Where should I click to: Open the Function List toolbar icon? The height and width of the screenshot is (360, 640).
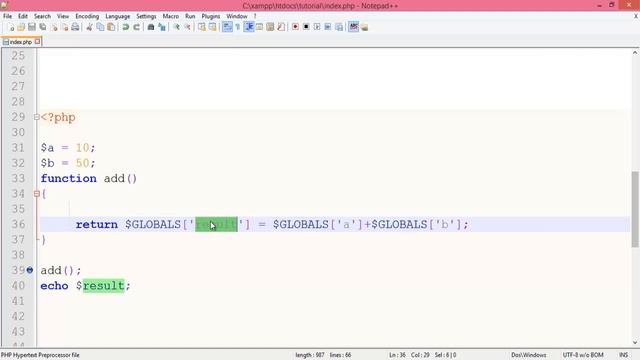point(281,27)
